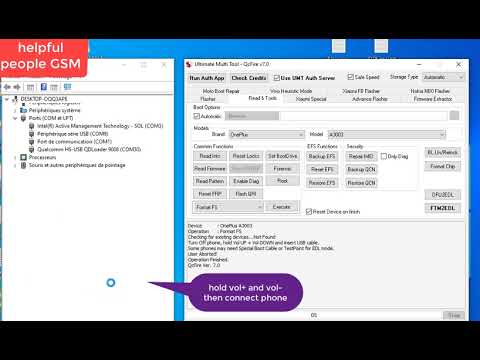Image resolution: width=480 pixels, height=360 pixels.
Task: Click the Set BootDrive button
Action: (x=282, y=156)
